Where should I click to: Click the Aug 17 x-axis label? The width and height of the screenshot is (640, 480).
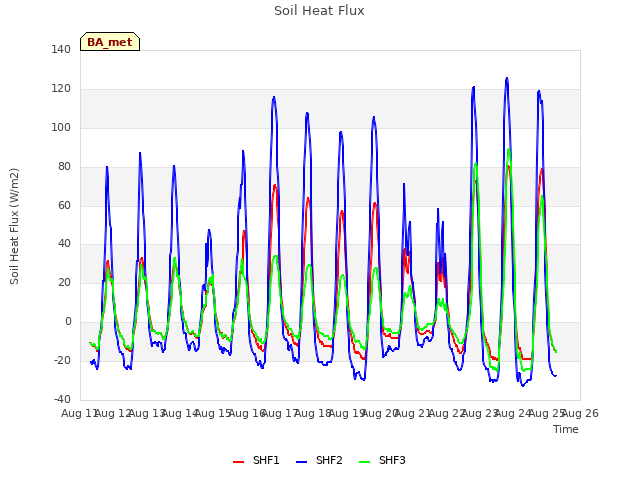point(280,413)
